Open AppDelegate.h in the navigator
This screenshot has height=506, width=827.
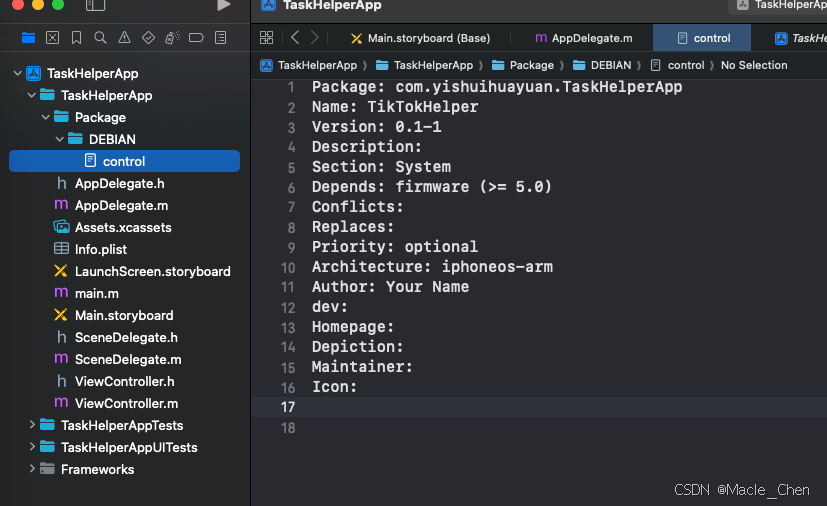pos(119,183)
